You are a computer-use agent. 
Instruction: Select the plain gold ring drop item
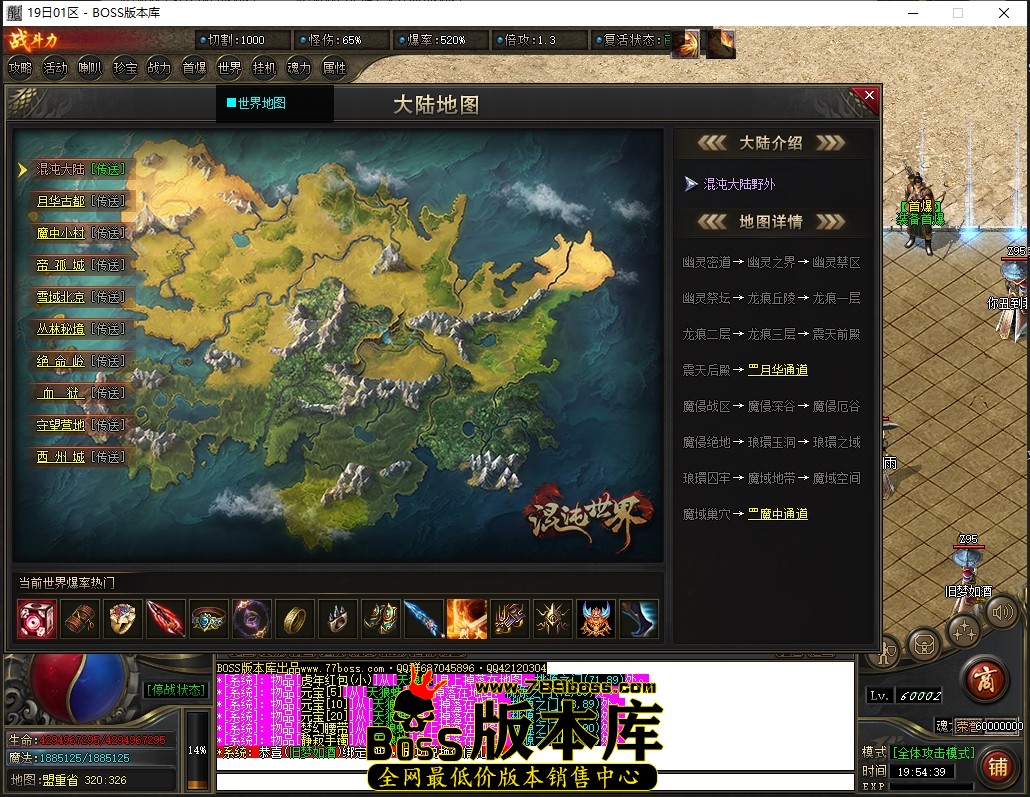pos(295,619)
